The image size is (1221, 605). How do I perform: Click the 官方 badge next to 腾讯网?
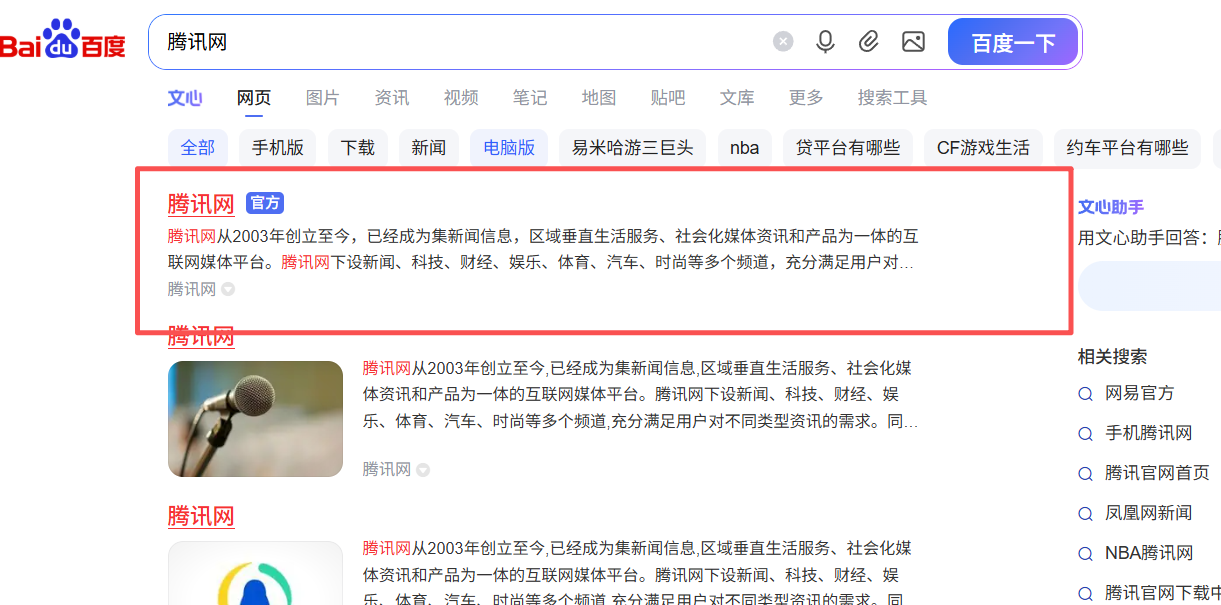[265, 203]
